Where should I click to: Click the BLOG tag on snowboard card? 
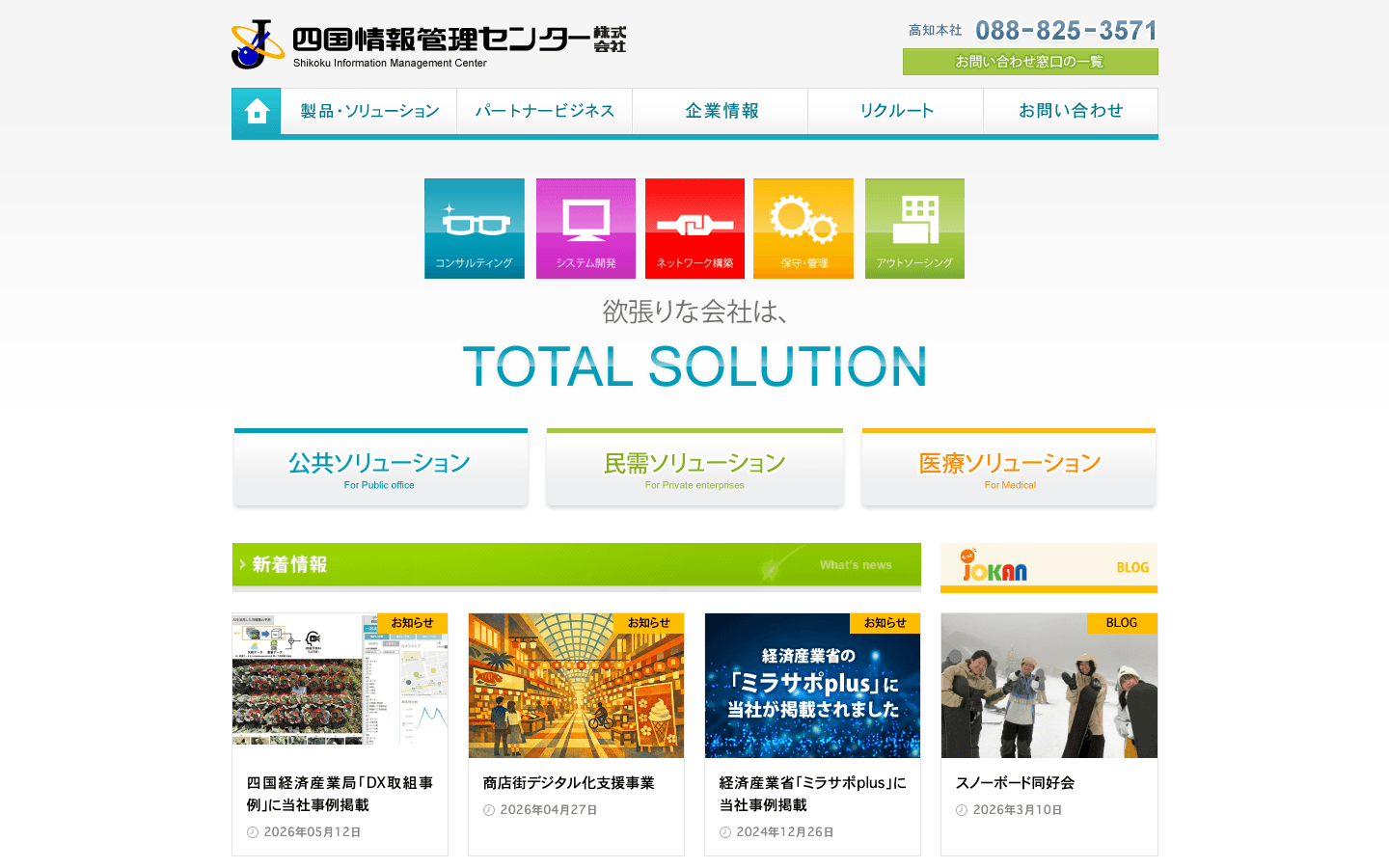coord(1122,623)
